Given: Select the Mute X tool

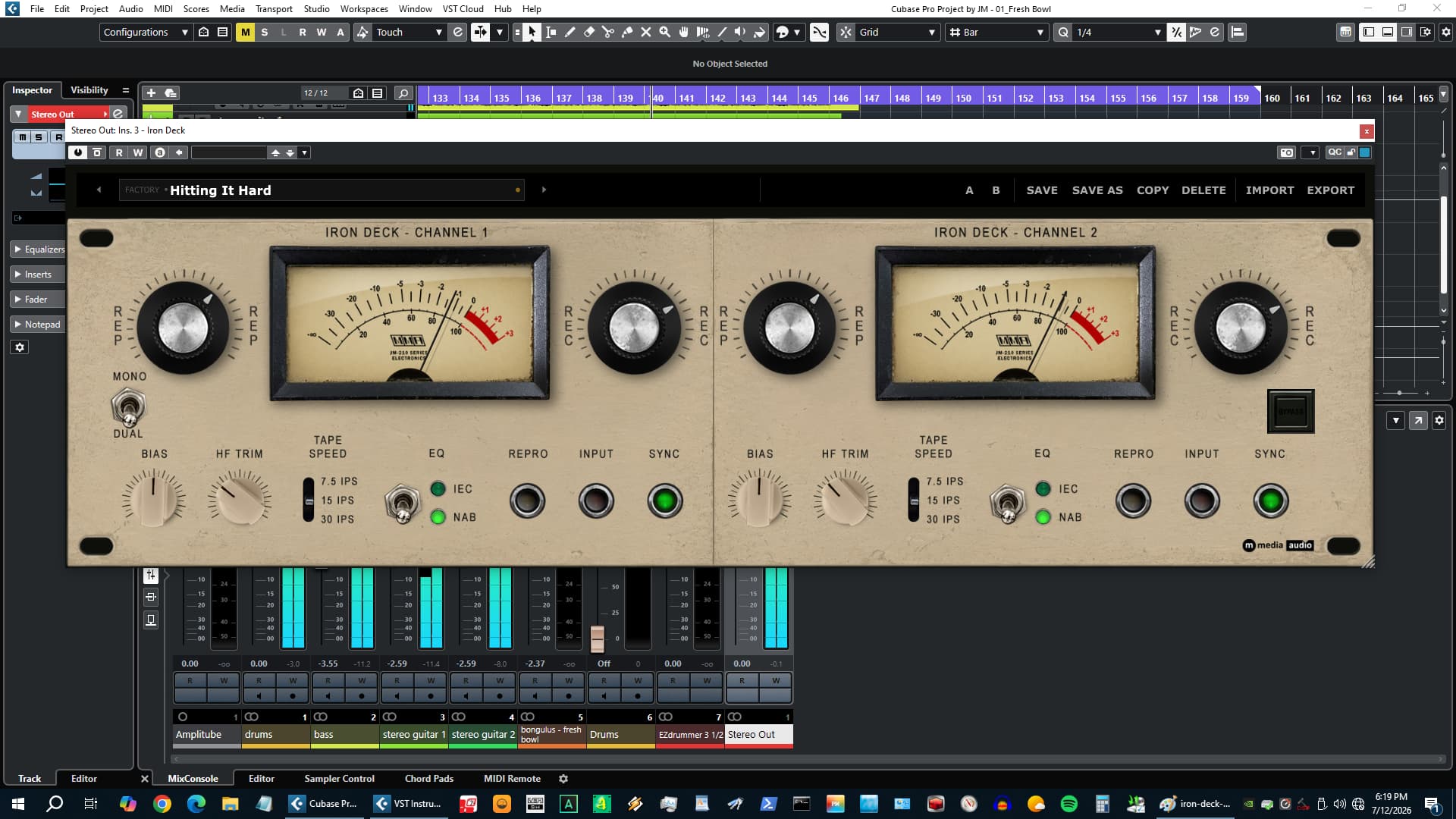Looking at the screenshot, I should pos(645,32).
